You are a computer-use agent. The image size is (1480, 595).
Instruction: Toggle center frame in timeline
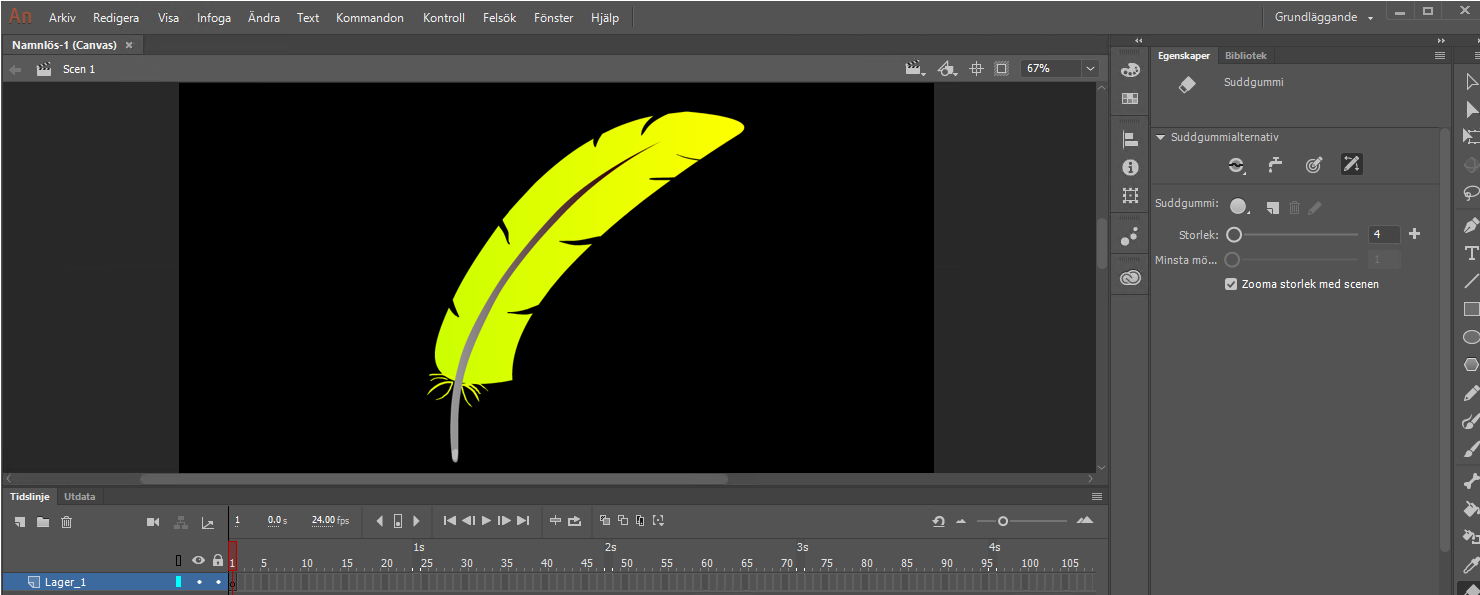pyautogui.click(x=555, y=521)
